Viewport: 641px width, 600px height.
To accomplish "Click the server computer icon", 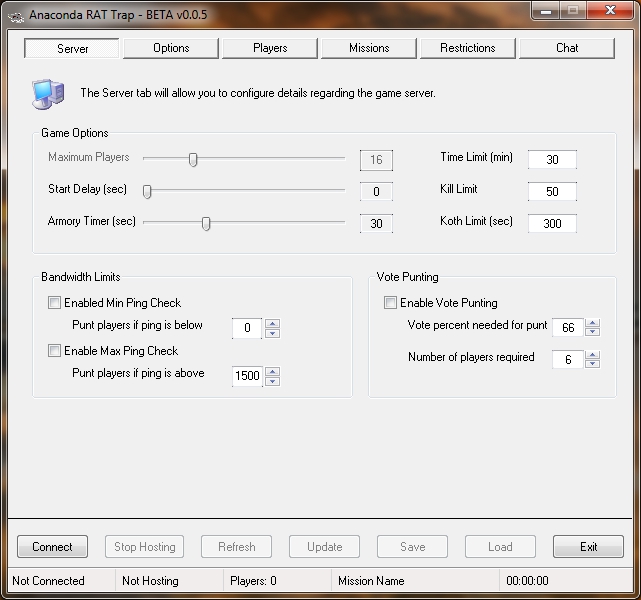I will (x=48, y=94).
